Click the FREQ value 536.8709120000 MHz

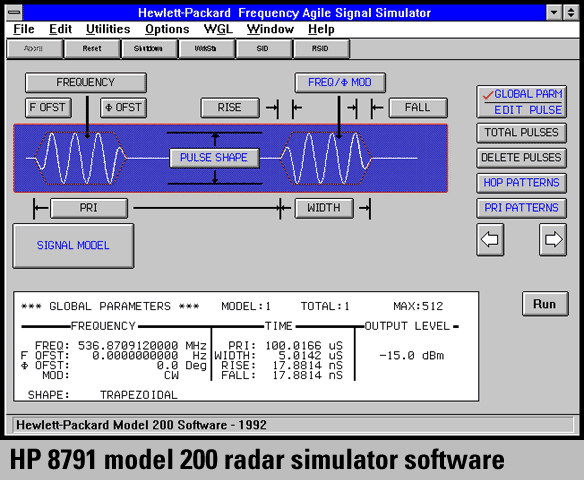(x=142, y=346)
